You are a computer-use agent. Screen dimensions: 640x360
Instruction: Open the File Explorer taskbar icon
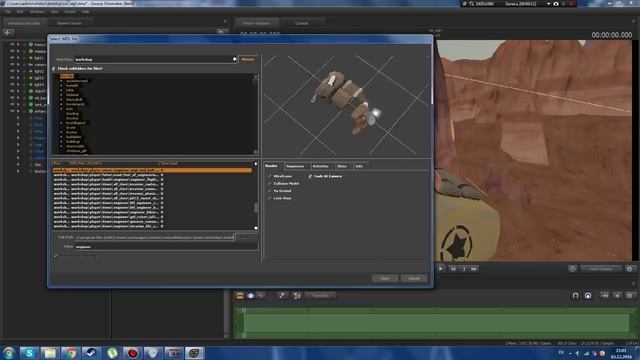[x=50, y=353]
